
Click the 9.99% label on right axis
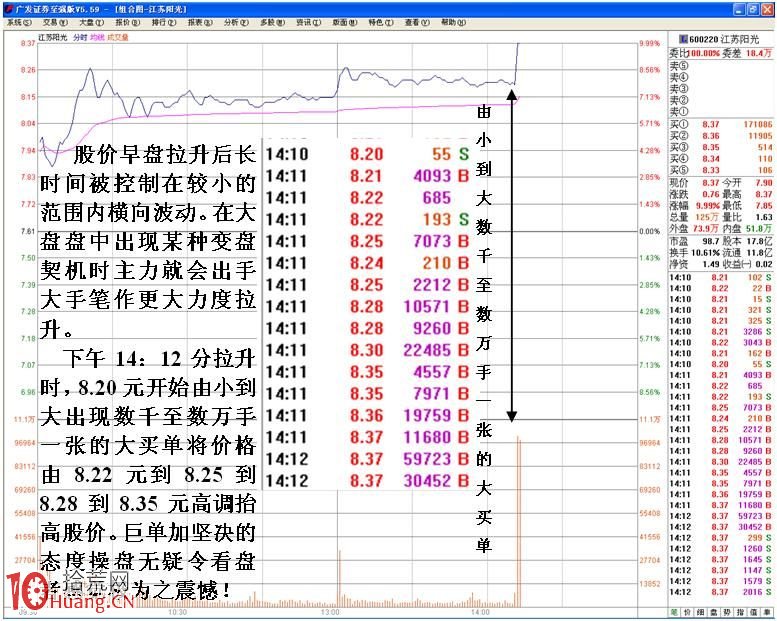click(650, 44)
